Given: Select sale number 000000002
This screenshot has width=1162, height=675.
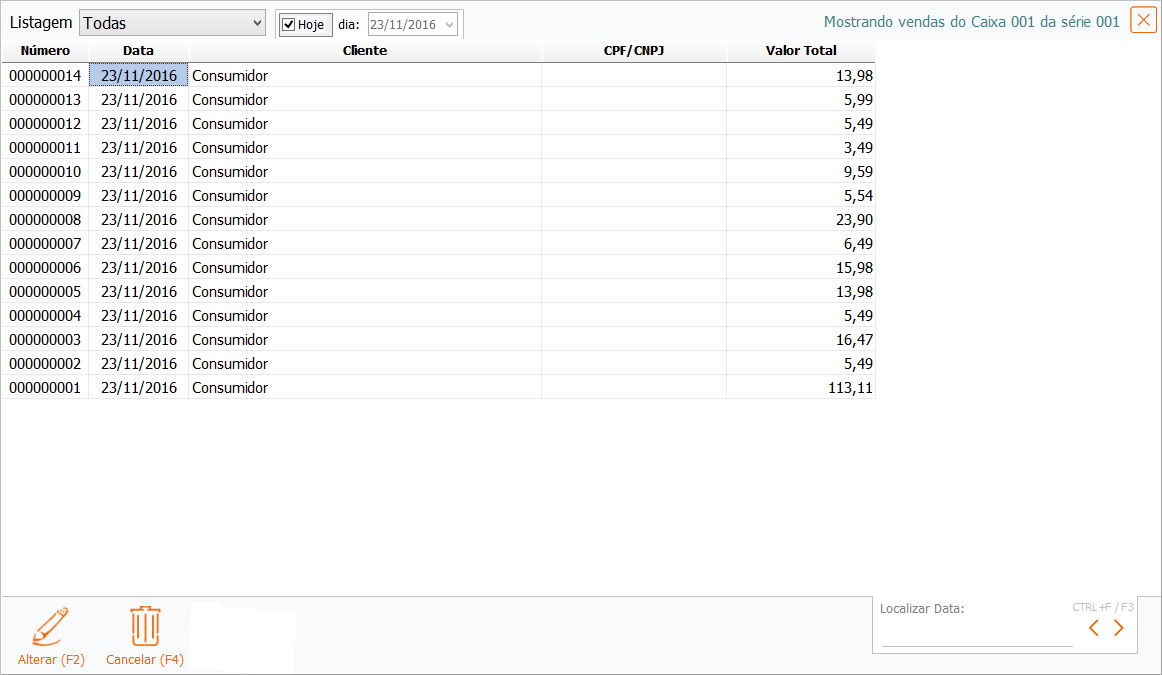Looking at the screenshot, I should click(x=45, y=364).
